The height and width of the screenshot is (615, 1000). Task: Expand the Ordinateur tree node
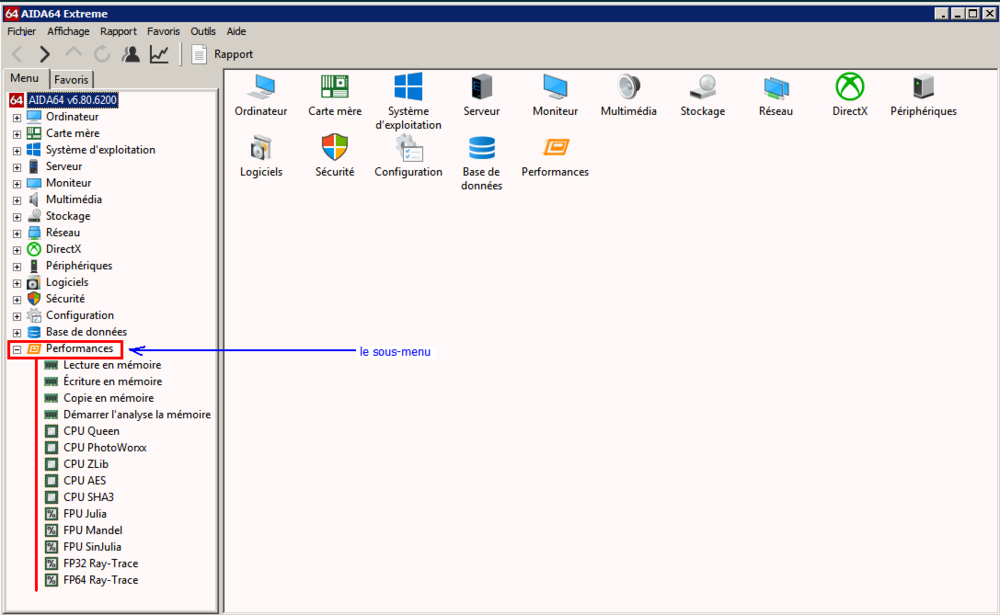tap(17, 118)
